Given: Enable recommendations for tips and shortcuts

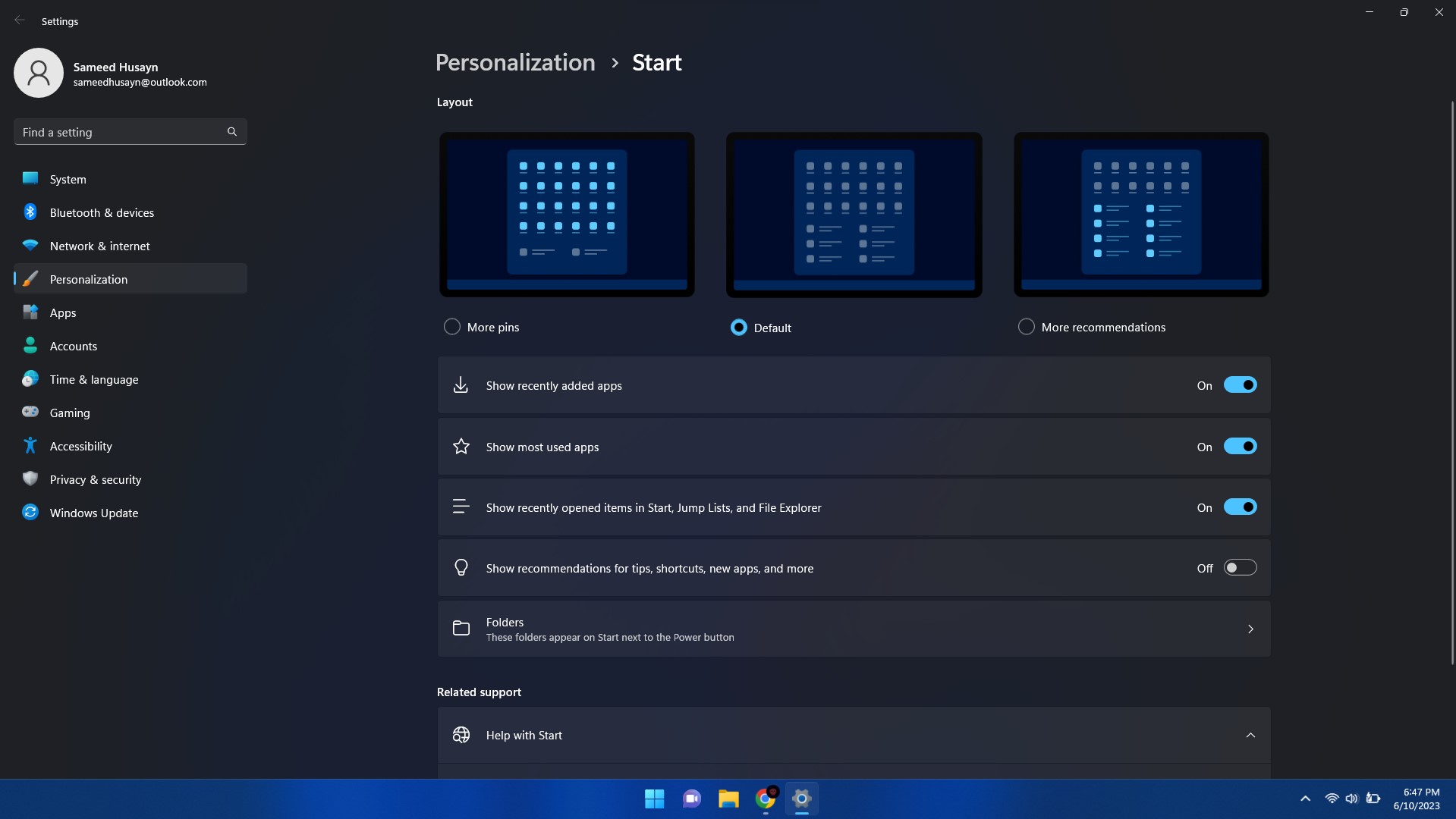Looking at the screenshot, I should click(1240, 568).
